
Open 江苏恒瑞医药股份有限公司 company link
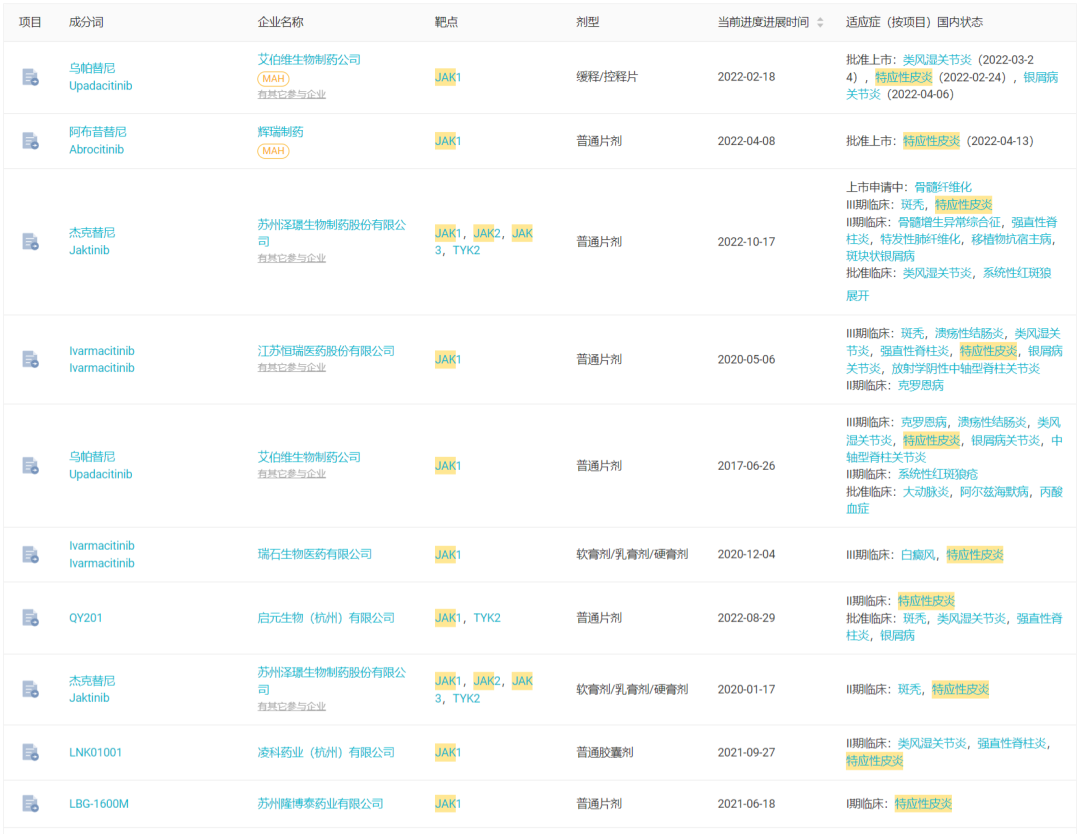coord(326,351)
